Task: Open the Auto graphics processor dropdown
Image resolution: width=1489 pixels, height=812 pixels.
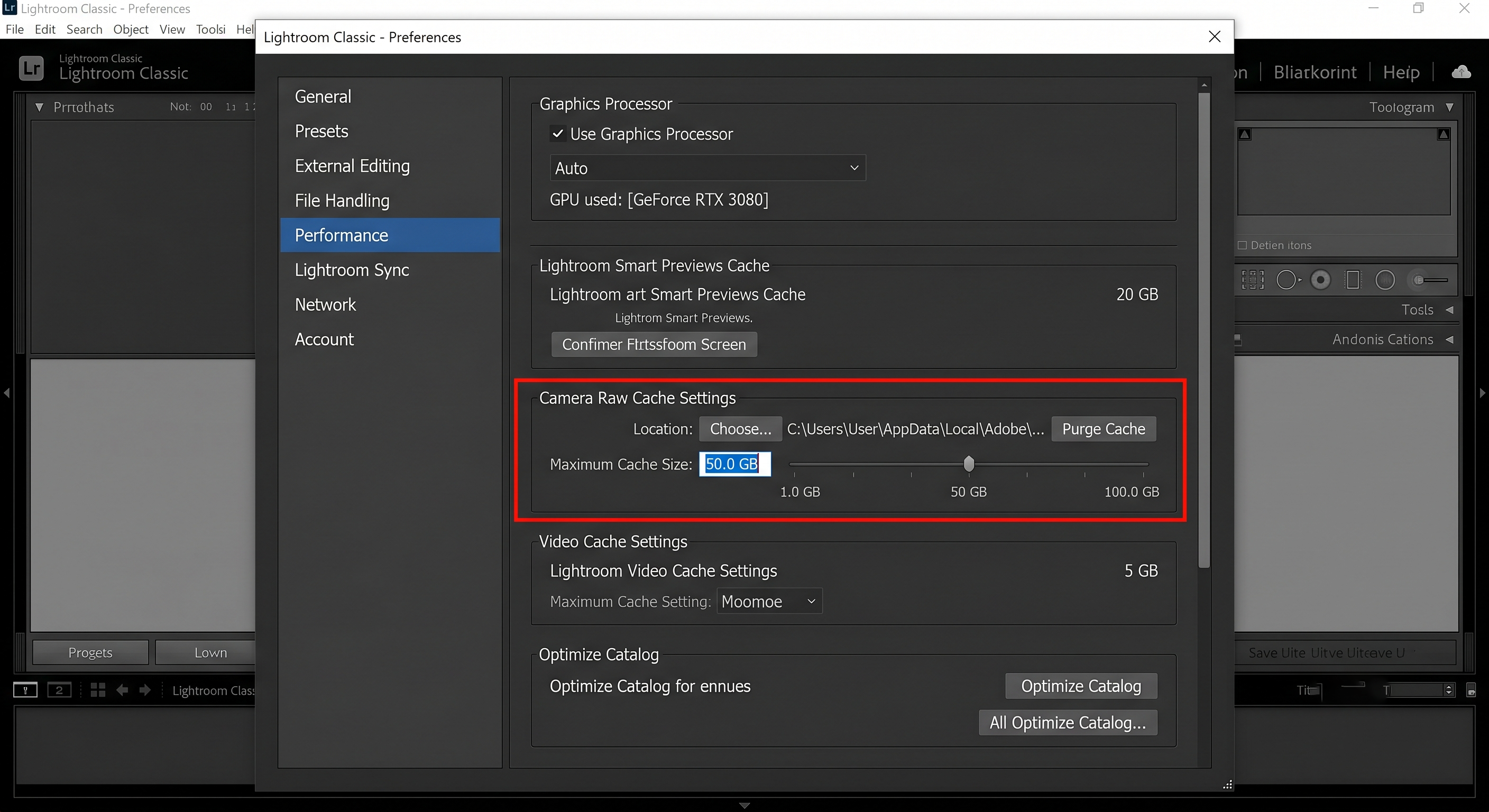Action: click(707, 168)
